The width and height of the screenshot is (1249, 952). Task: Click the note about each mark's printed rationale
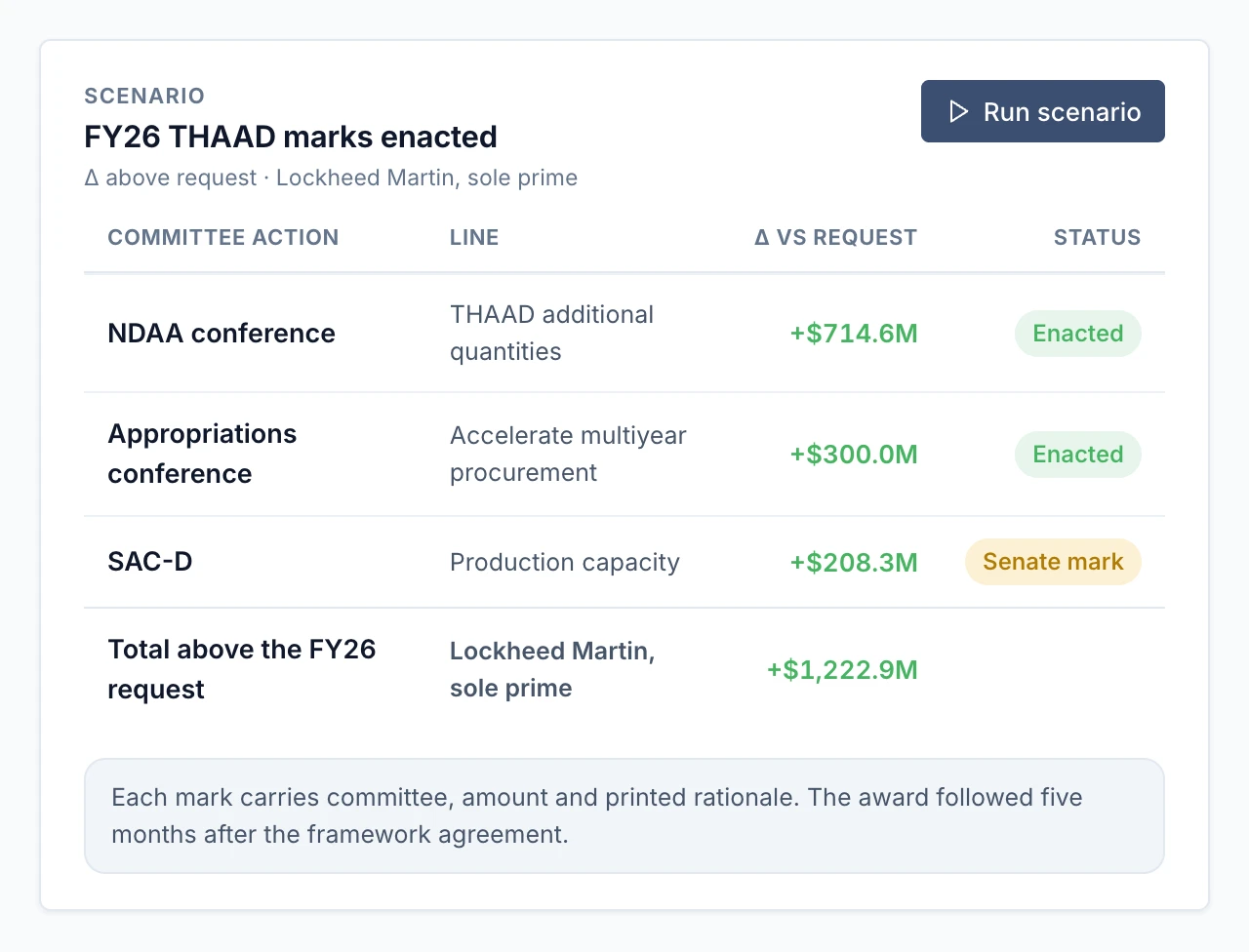click(x=624, y=815)
